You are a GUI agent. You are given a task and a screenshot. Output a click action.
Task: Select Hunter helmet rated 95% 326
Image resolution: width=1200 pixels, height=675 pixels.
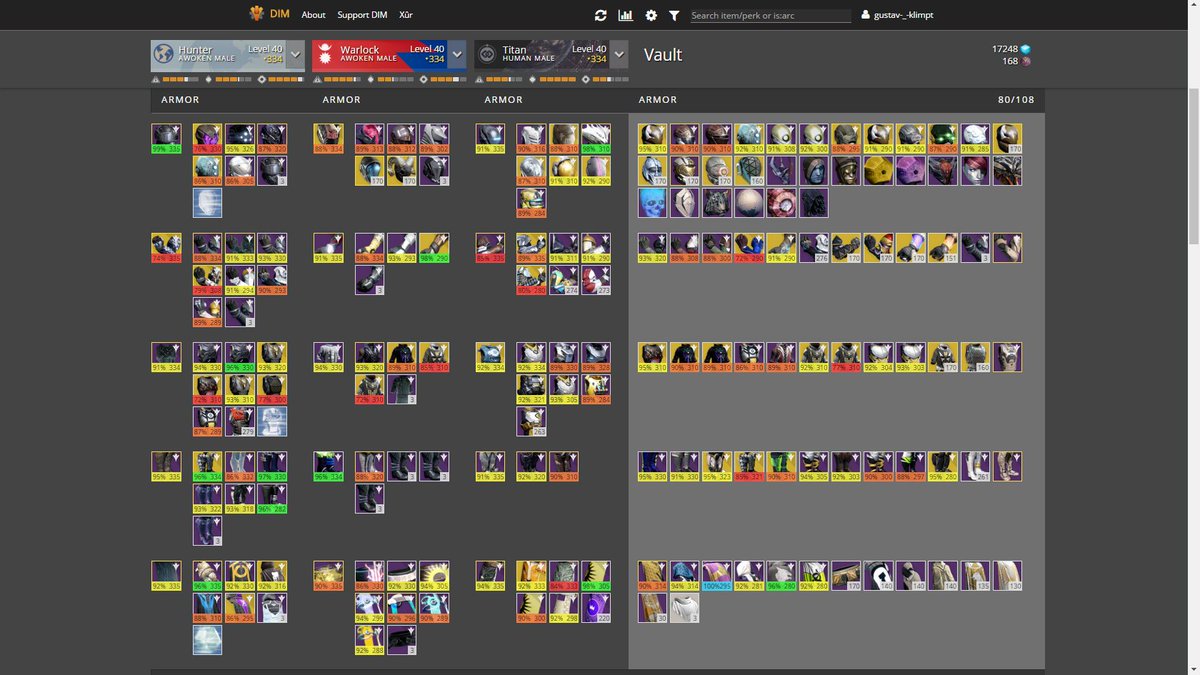(x=239, y=139)
